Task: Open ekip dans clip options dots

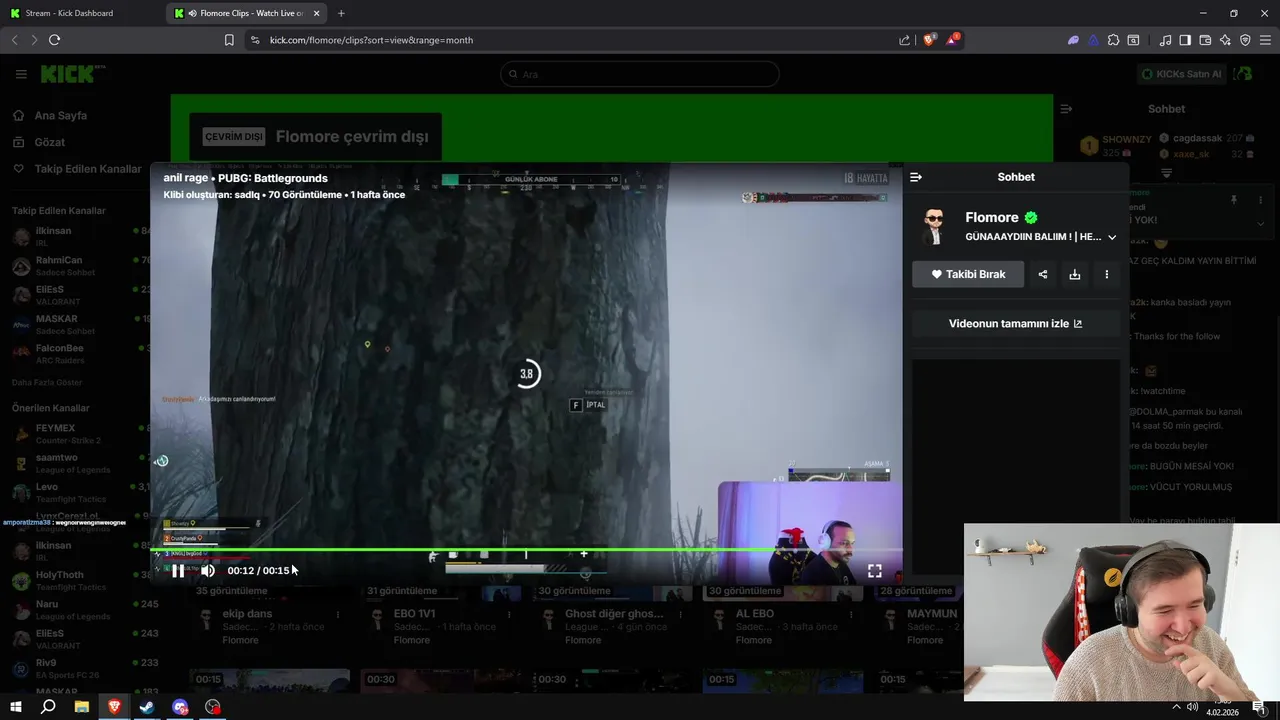Action: 338,614
